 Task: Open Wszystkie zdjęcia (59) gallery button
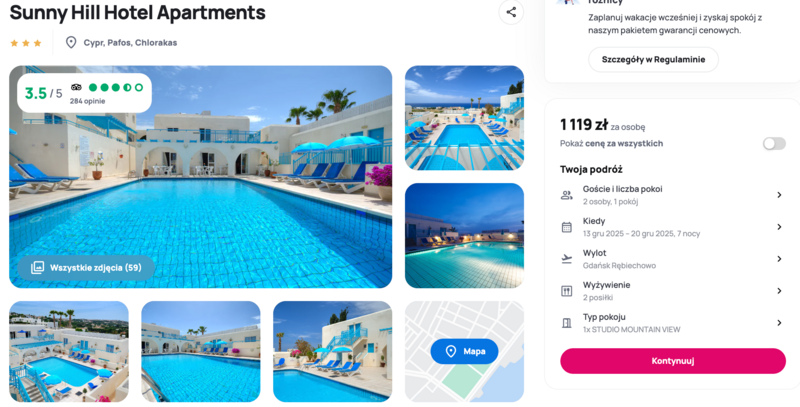[x=86, y=268]
